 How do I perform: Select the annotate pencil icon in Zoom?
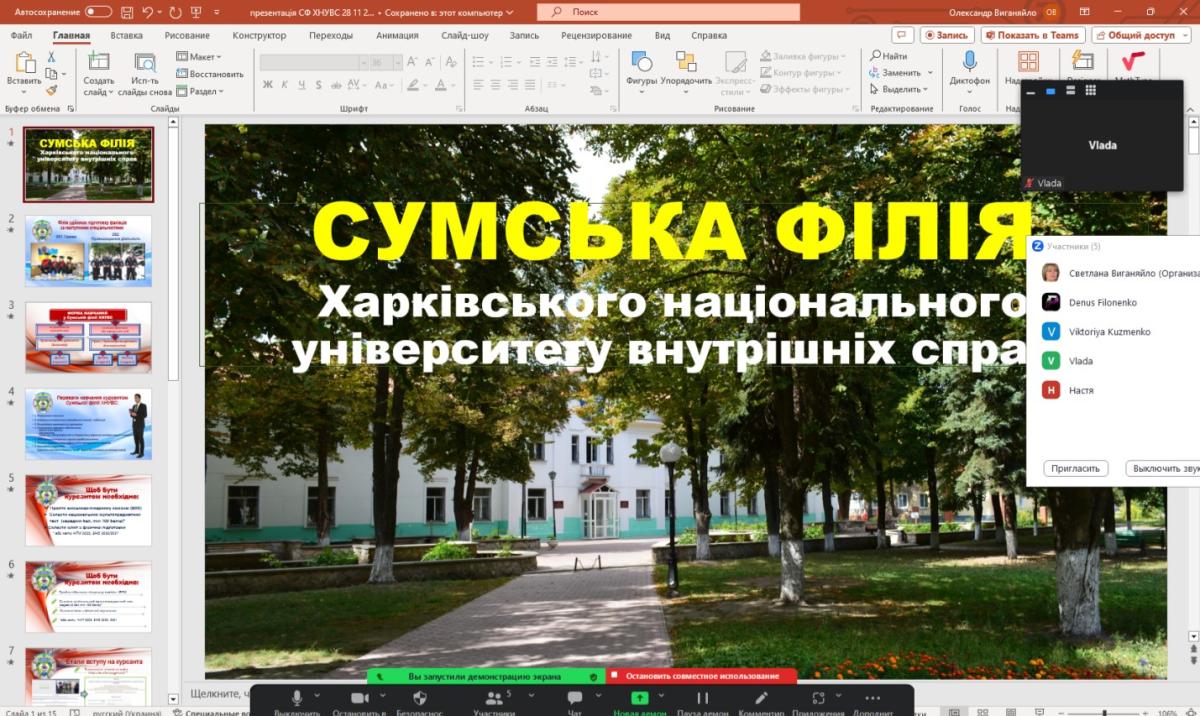761,698
